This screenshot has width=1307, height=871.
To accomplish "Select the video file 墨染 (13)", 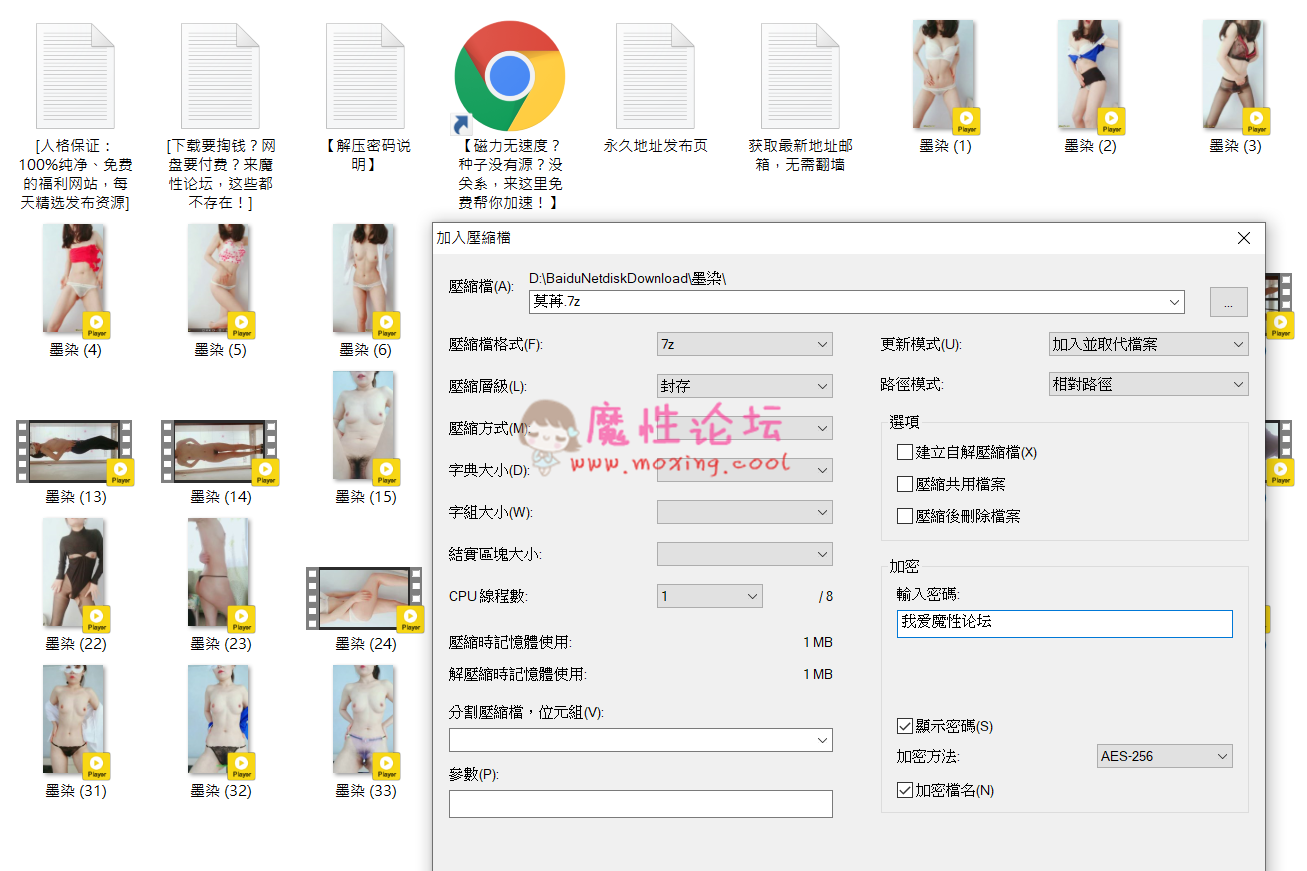I will click(x=76, y=453).
